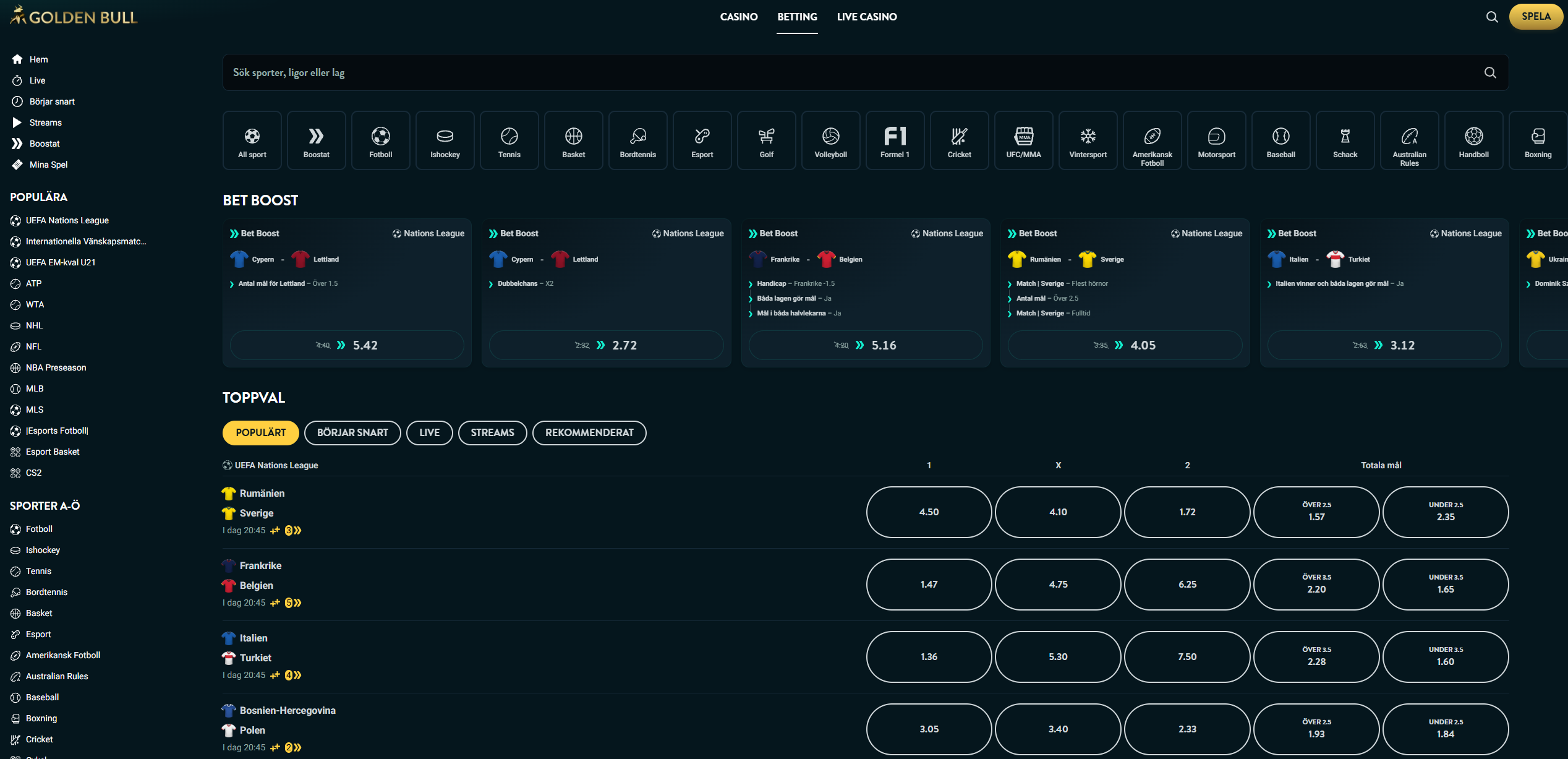Open the Formel 1 tile
The width and height of the screenshot is (1568, 759).
895,140
